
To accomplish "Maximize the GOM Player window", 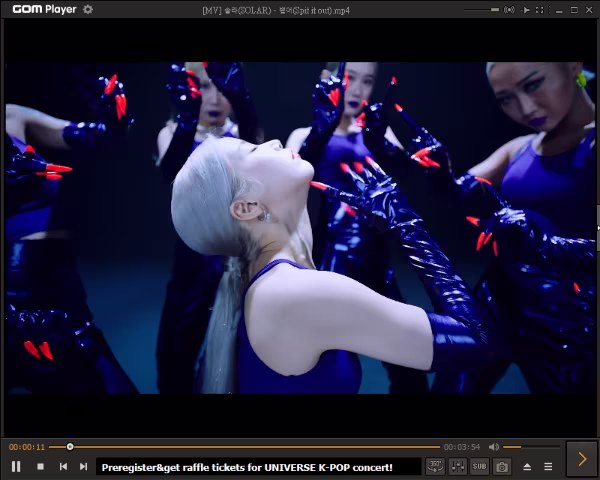I will [574, 10].
